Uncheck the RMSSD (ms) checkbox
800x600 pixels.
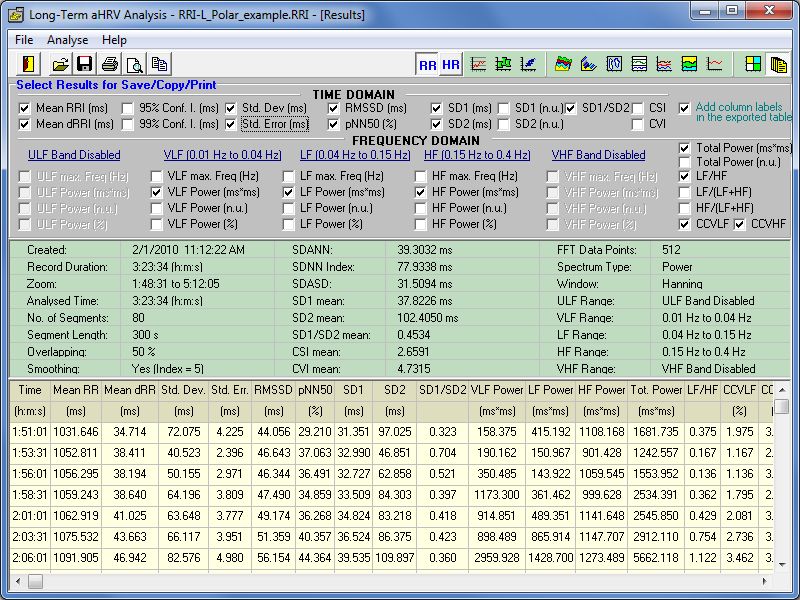coord(335,108)
